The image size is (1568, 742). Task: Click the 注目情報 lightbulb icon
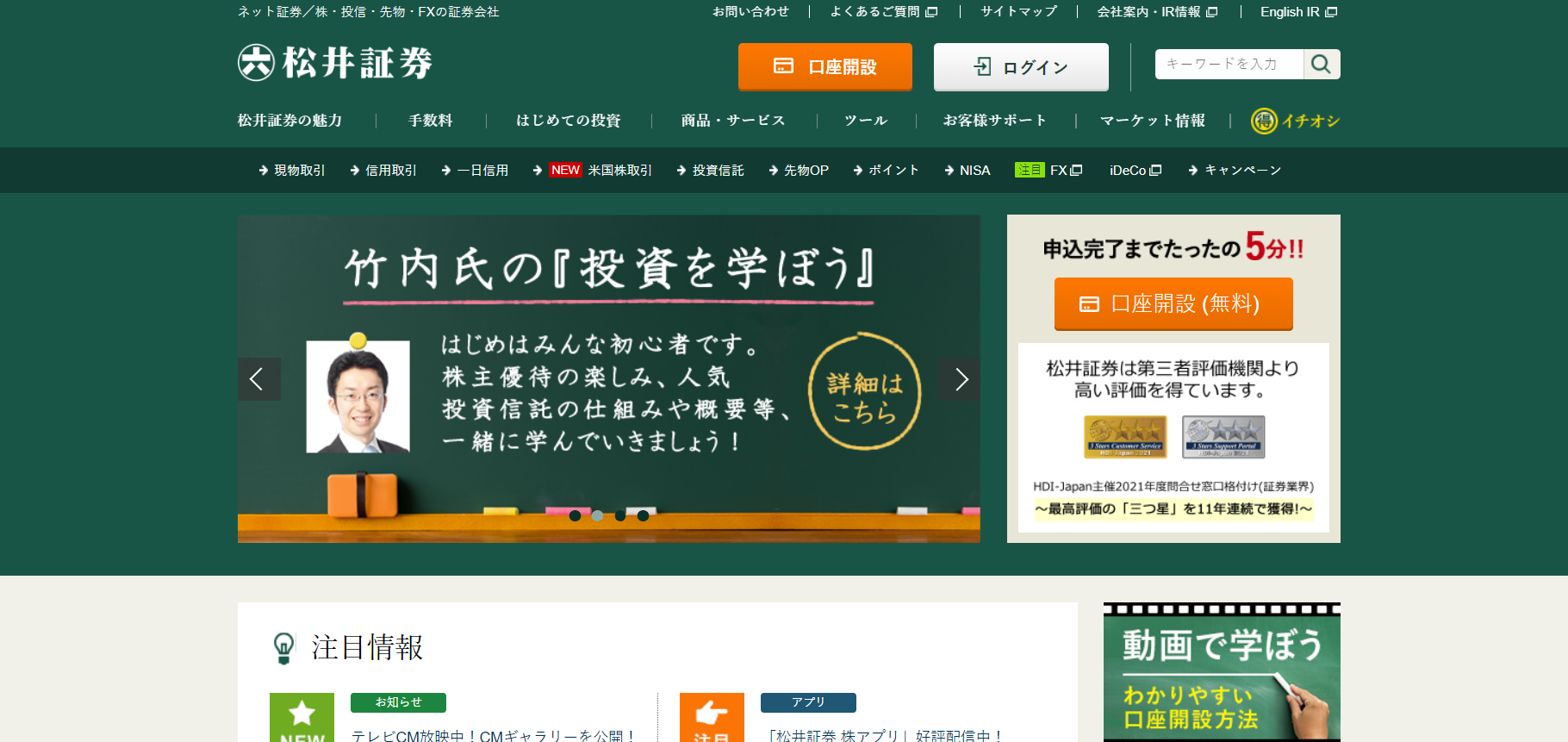point(283,648)
